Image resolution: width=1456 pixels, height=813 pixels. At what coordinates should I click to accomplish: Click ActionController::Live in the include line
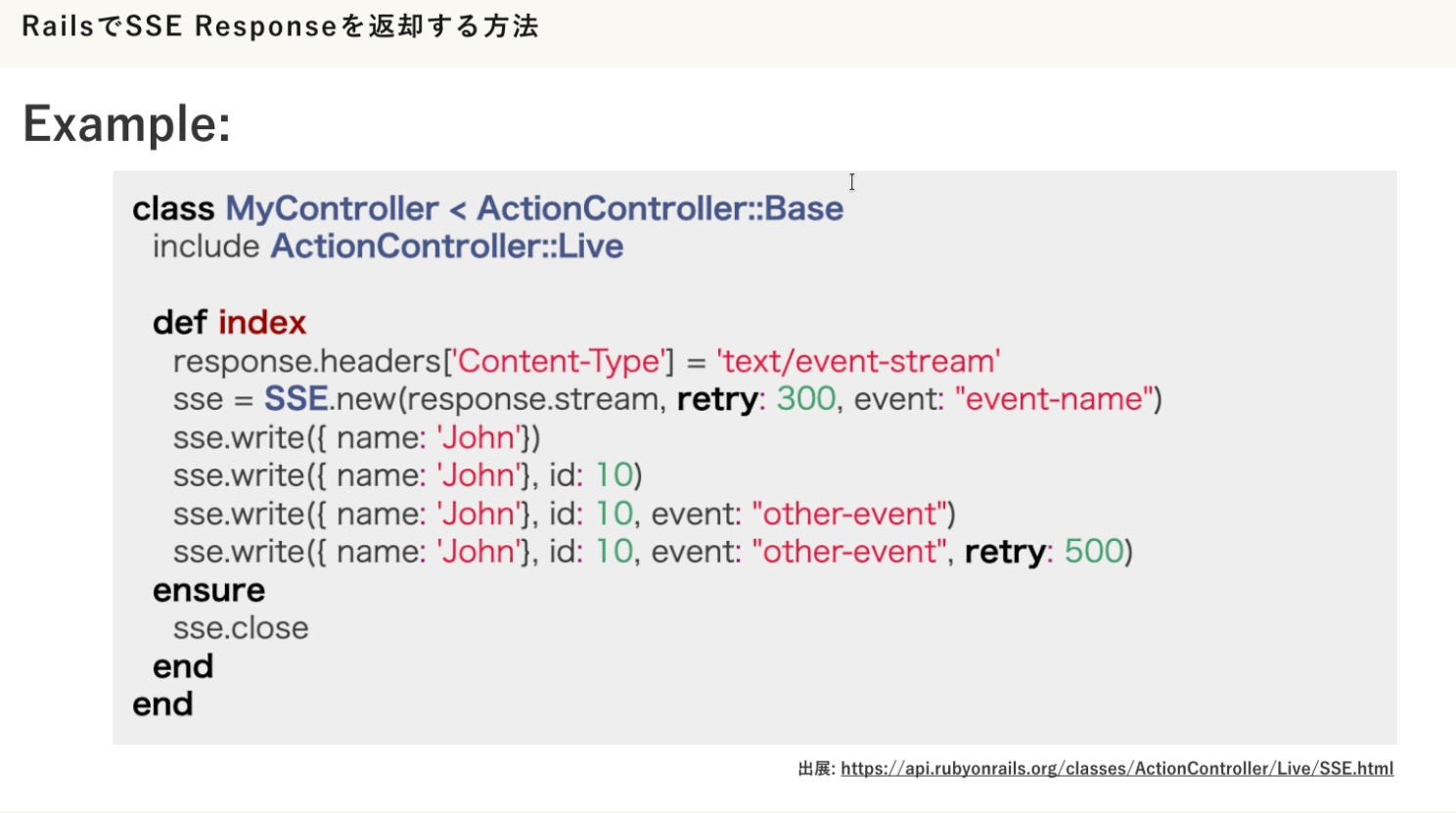click(446, 247)
